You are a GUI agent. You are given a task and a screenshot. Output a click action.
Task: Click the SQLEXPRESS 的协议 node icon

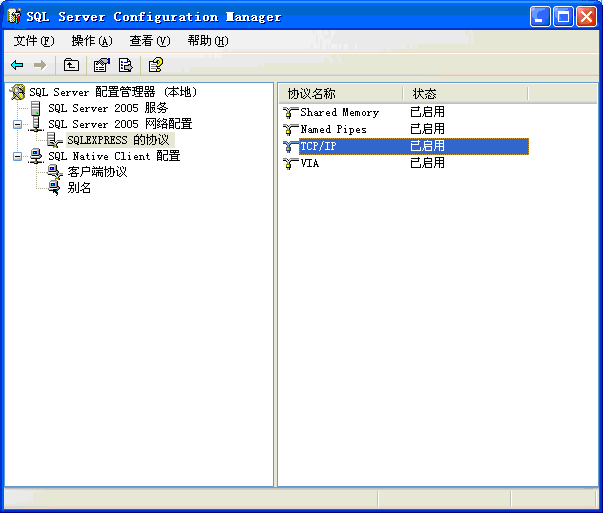pos(55,140)
